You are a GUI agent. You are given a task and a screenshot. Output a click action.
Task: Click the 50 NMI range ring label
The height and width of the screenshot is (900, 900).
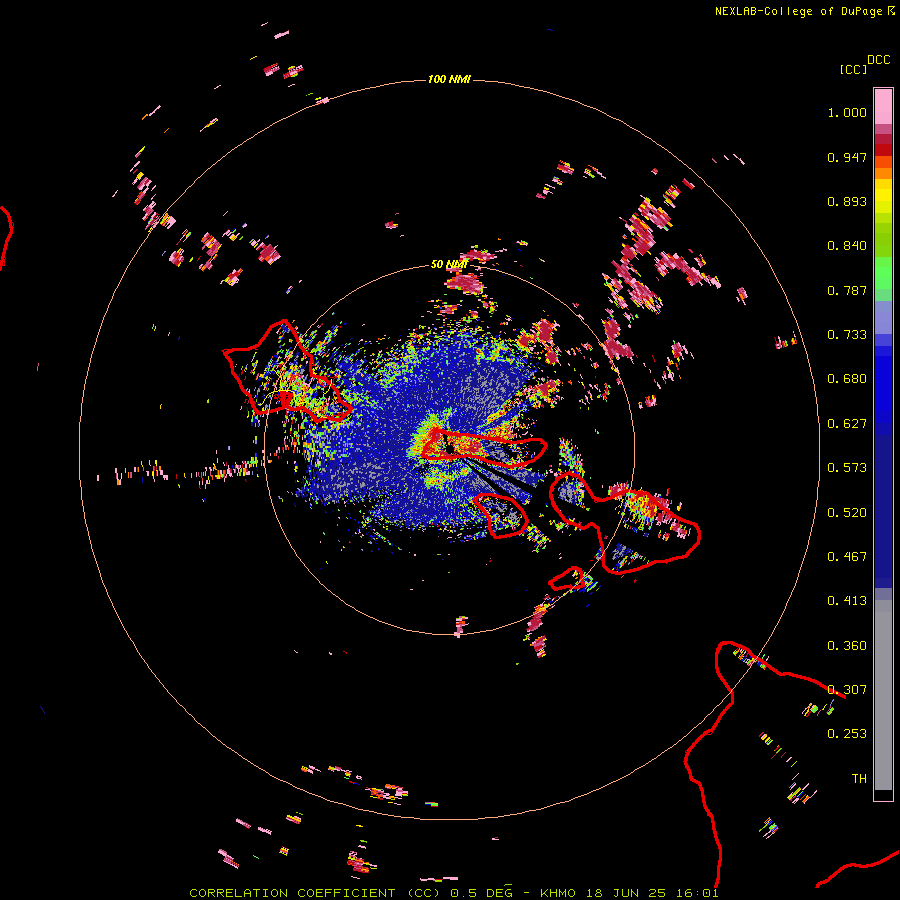pyautogui.click(x=449, y=264)
